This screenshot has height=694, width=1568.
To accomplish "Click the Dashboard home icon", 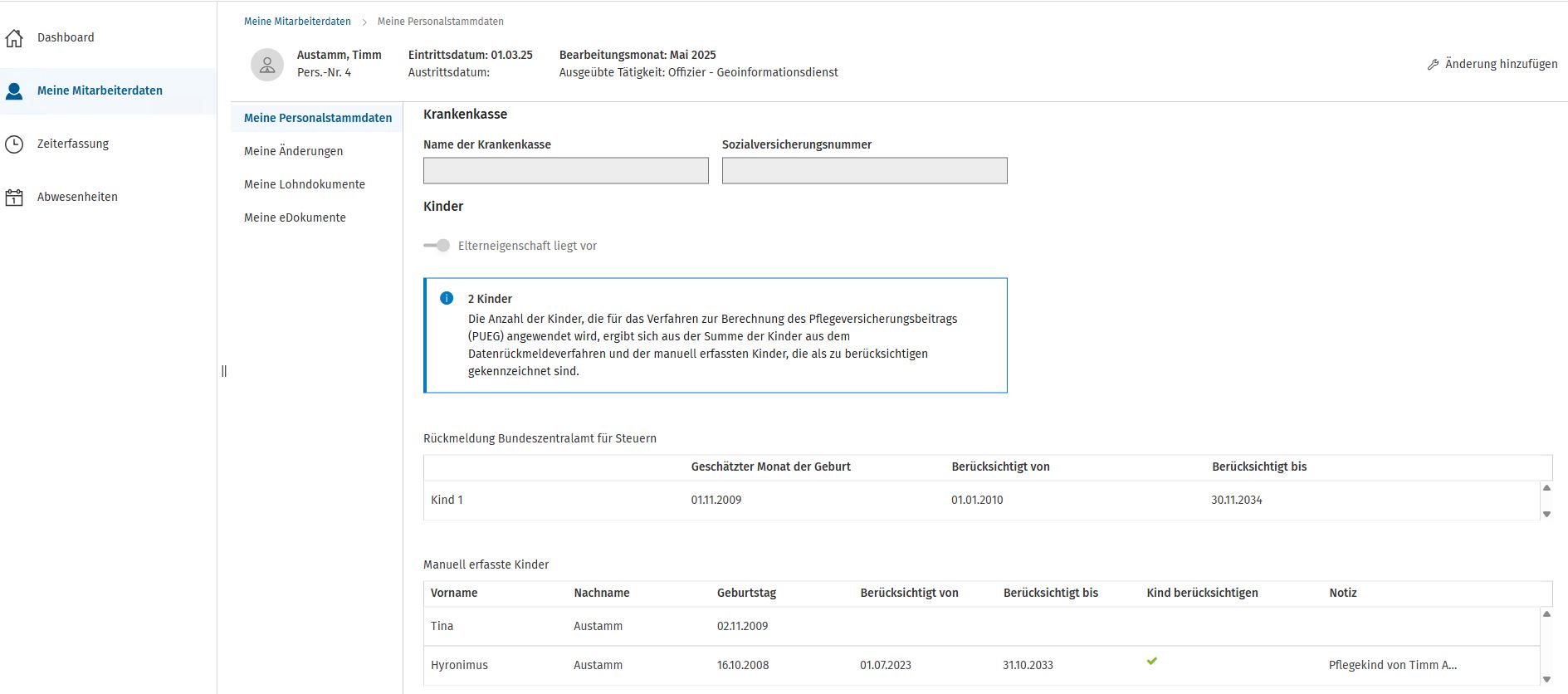I will tap(14, 38).
